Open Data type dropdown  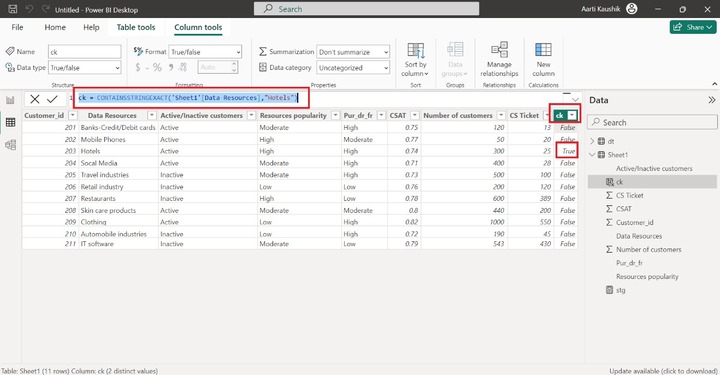coord(85,67)
